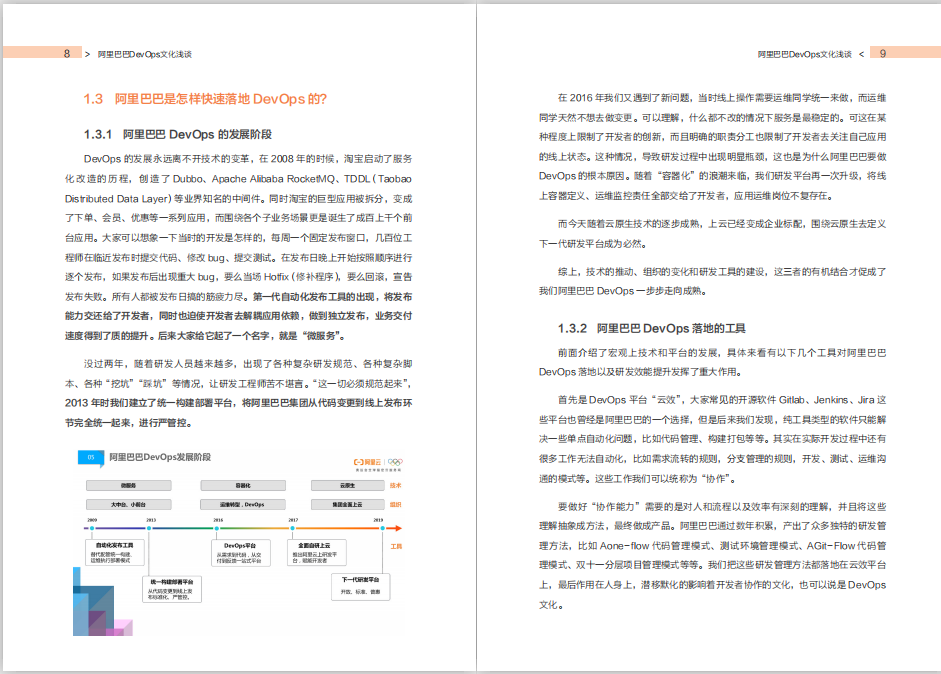Click the line starting '综上，技术的推动'

(x=722, y=272)
